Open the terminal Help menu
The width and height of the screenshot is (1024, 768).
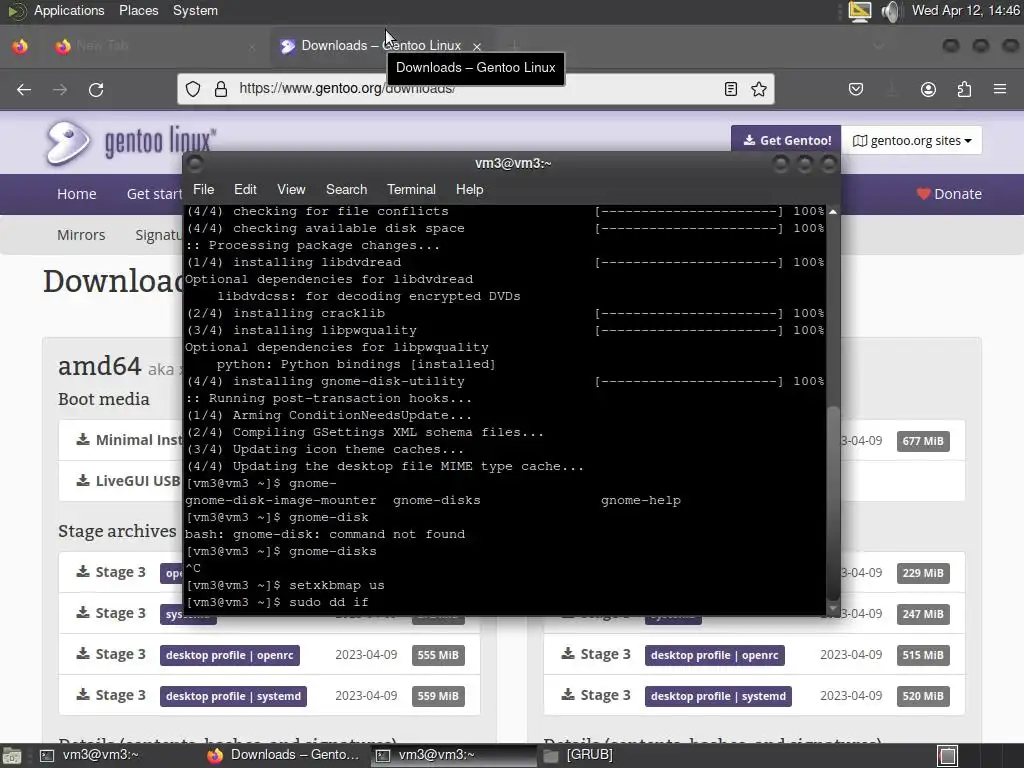[469, 189]
